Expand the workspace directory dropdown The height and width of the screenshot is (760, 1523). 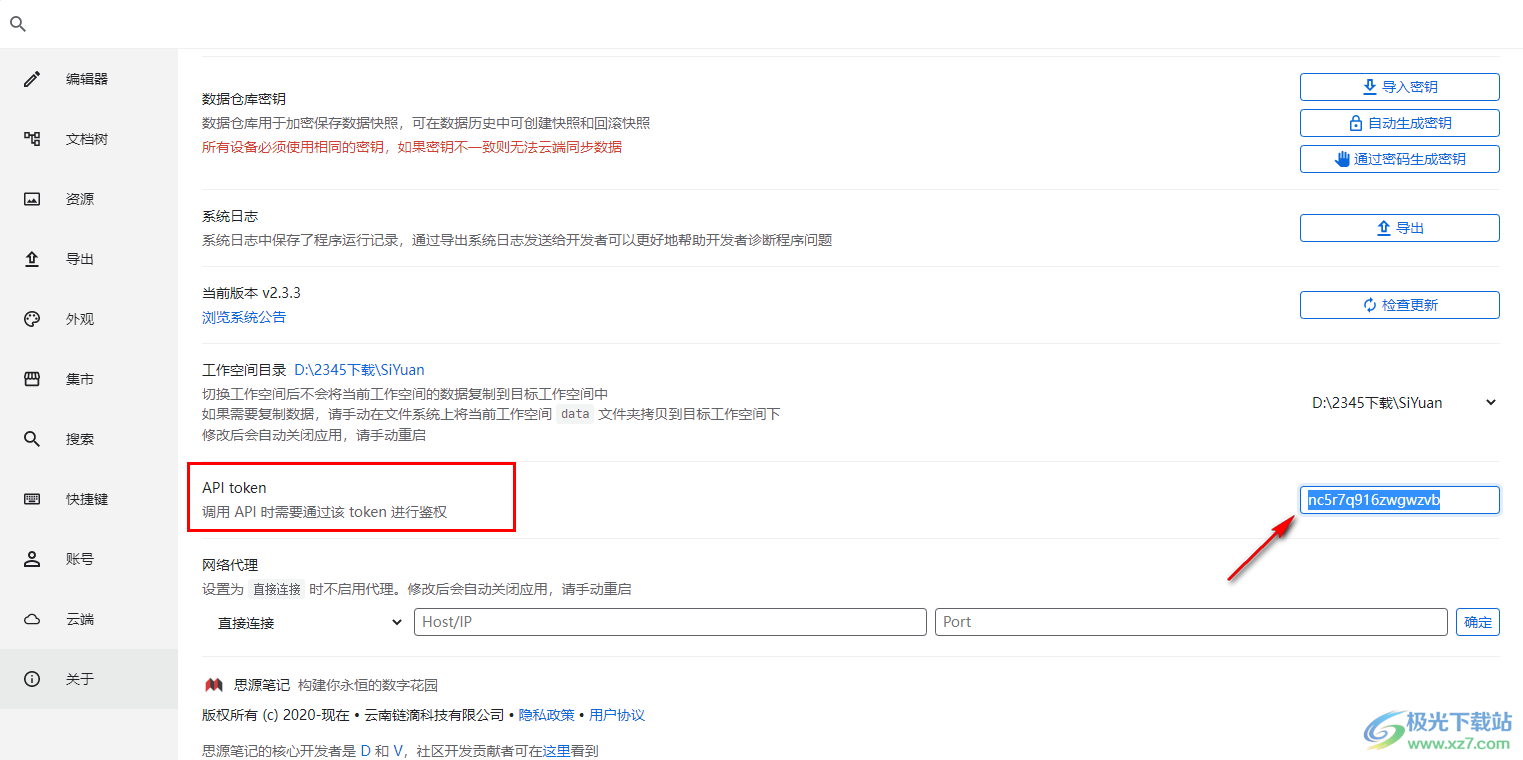(1403, 403)
